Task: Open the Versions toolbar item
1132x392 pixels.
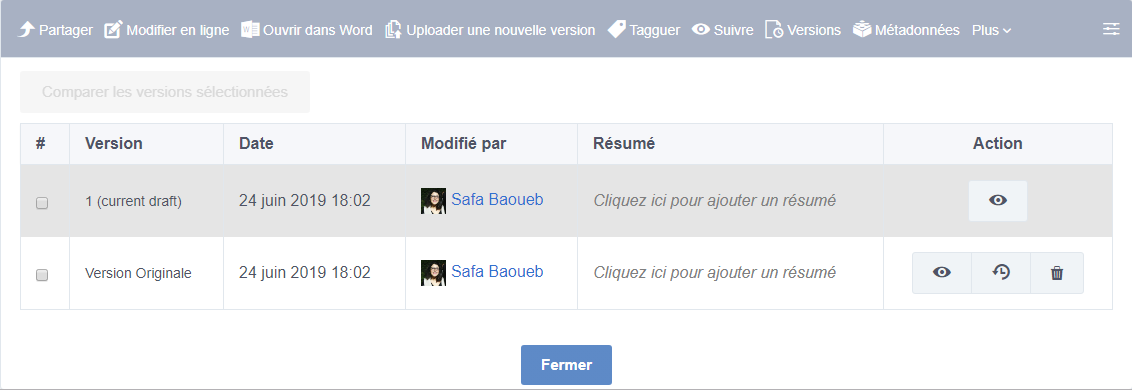Action: pos(803,30)
